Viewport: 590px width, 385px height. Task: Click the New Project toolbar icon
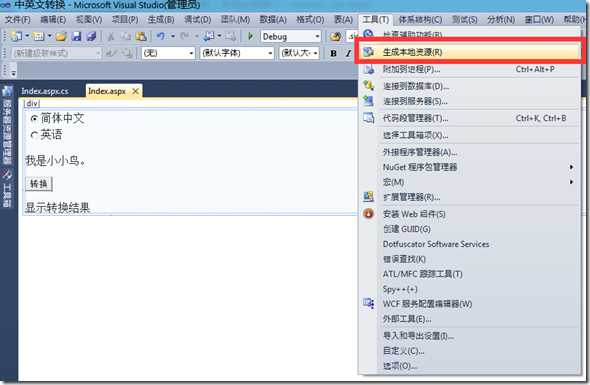point(16,37)
